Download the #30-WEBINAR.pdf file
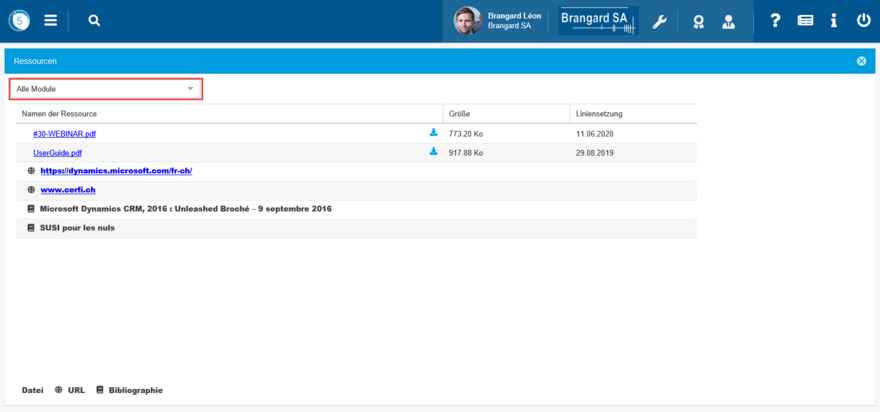 [434, 132]
